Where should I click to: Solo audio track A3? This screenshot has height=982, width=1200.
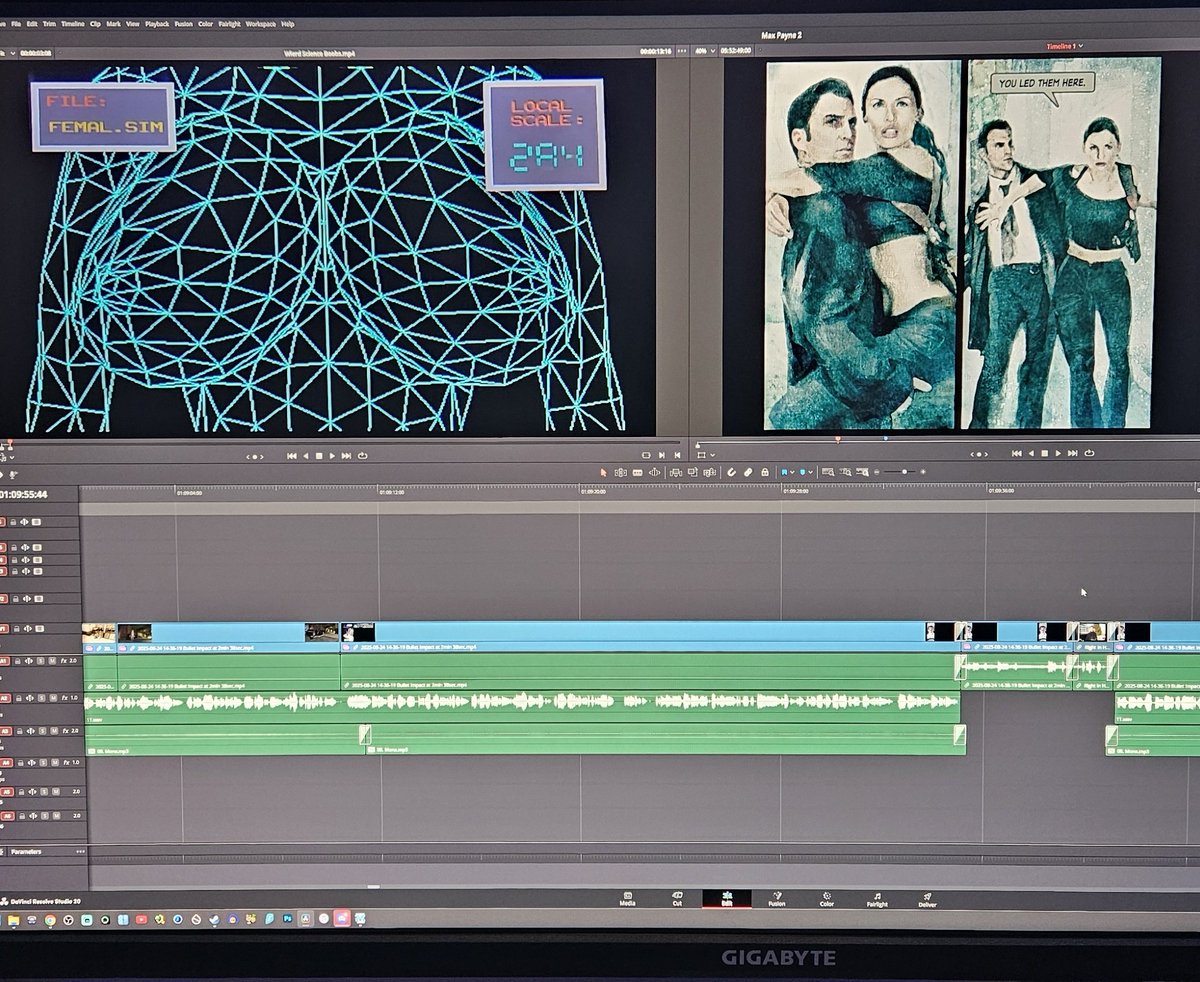click(42, 731)
